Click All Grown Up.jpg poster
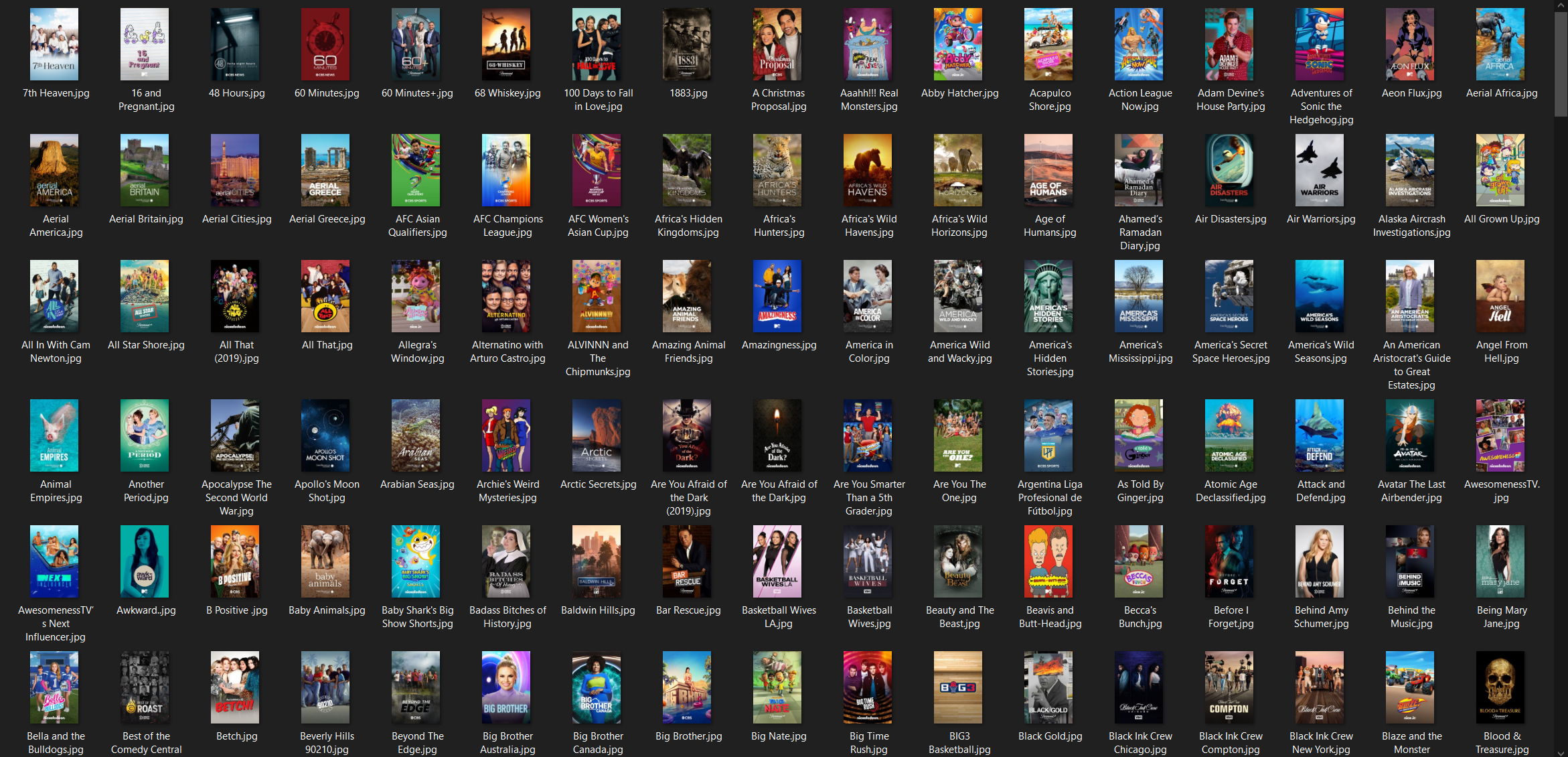 1500,170
